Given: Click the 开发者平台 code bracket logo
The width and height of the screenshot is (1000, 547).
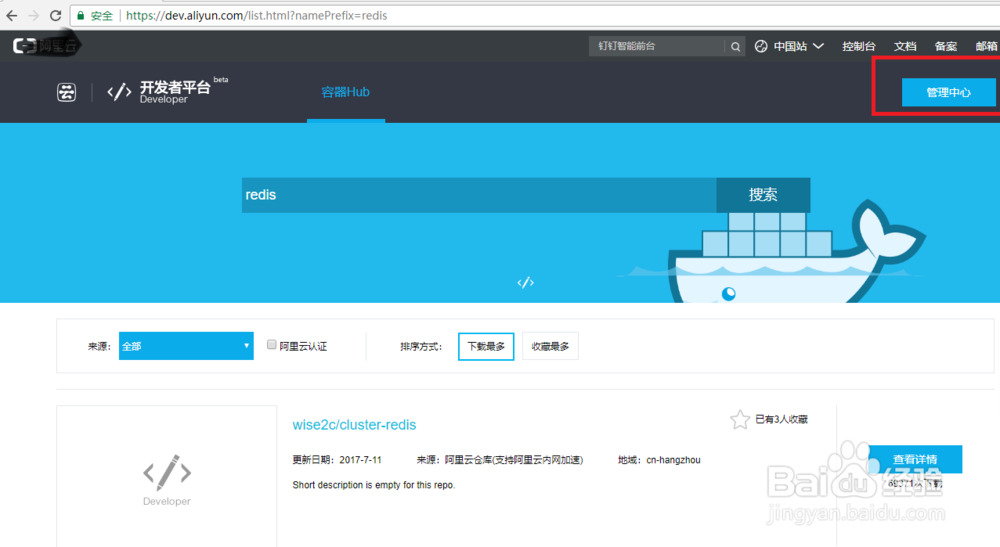Looking at the screenshot, I should (119, 92).
